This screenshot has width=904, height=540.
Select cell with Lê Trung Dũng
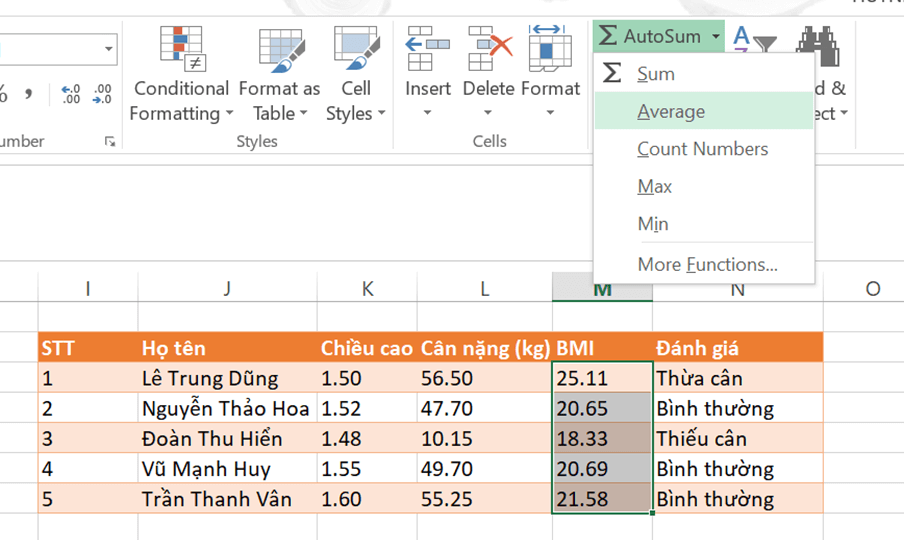point(227,377)
